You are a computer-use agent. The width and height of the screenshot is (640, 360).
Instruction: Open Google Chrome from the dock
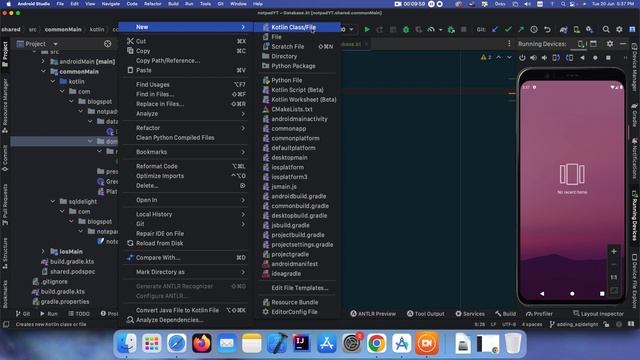click(376, 343)
